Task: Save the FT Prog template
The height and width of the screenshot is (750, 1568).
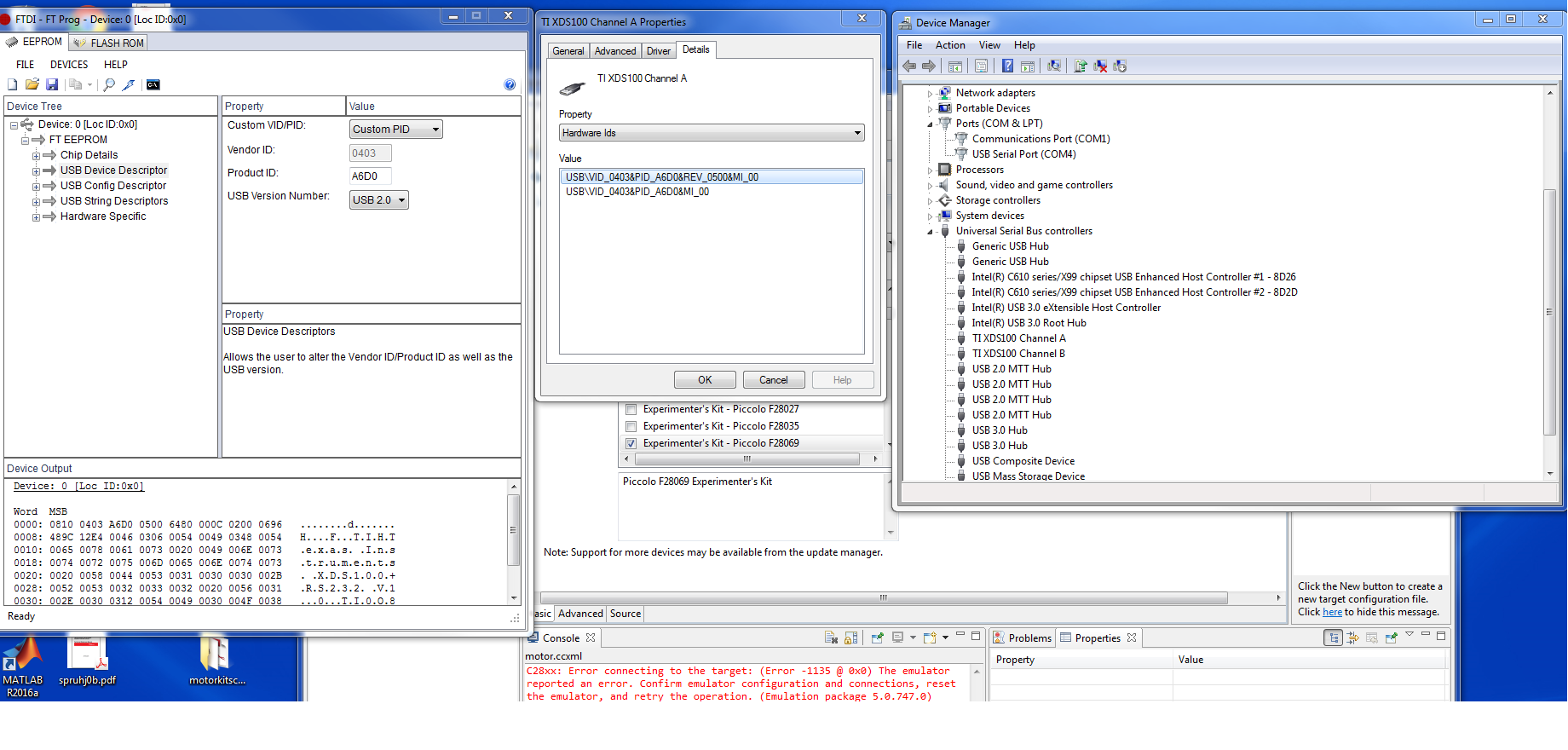Action: click(52, 84)
